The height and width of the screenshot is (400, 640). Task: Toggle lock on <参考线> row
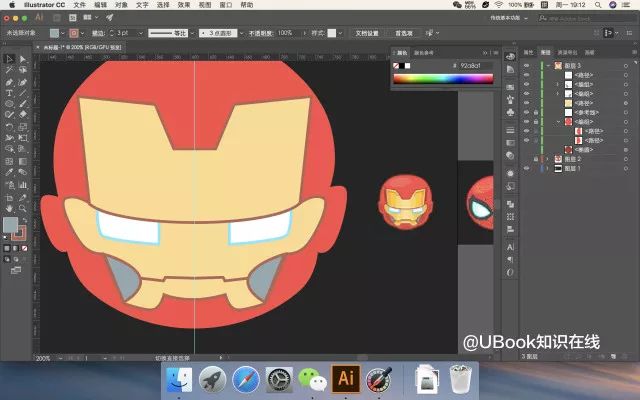click(x=536, y=112)
